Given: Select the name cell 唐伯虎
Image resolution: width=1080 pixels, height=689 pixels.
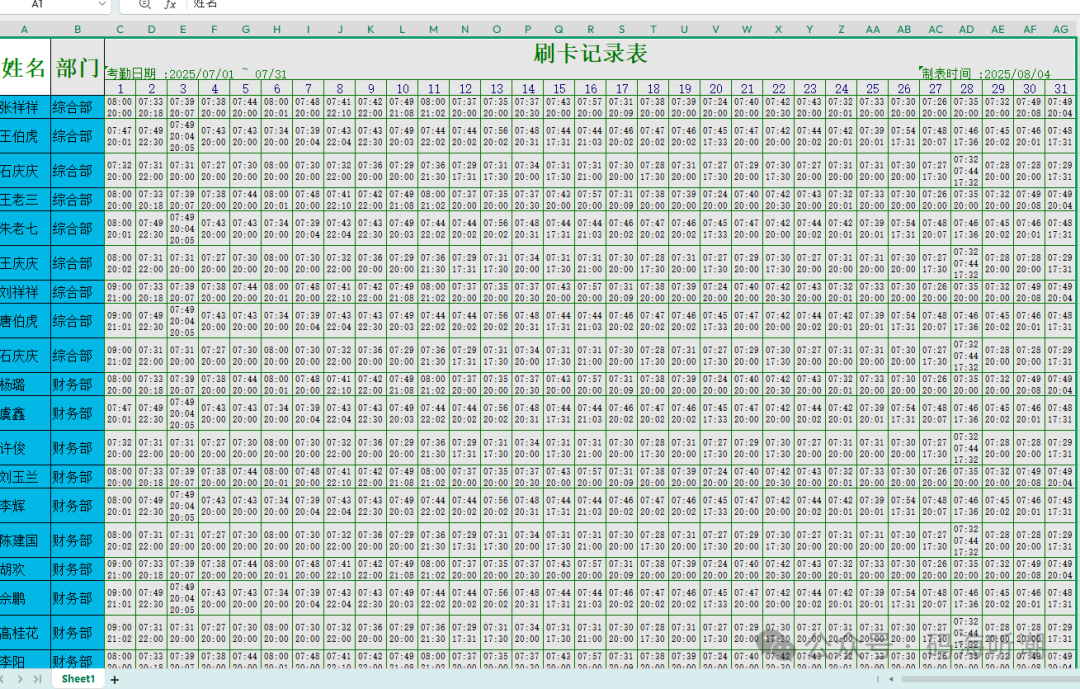Looking at the screenshot, I should [25, 321].
